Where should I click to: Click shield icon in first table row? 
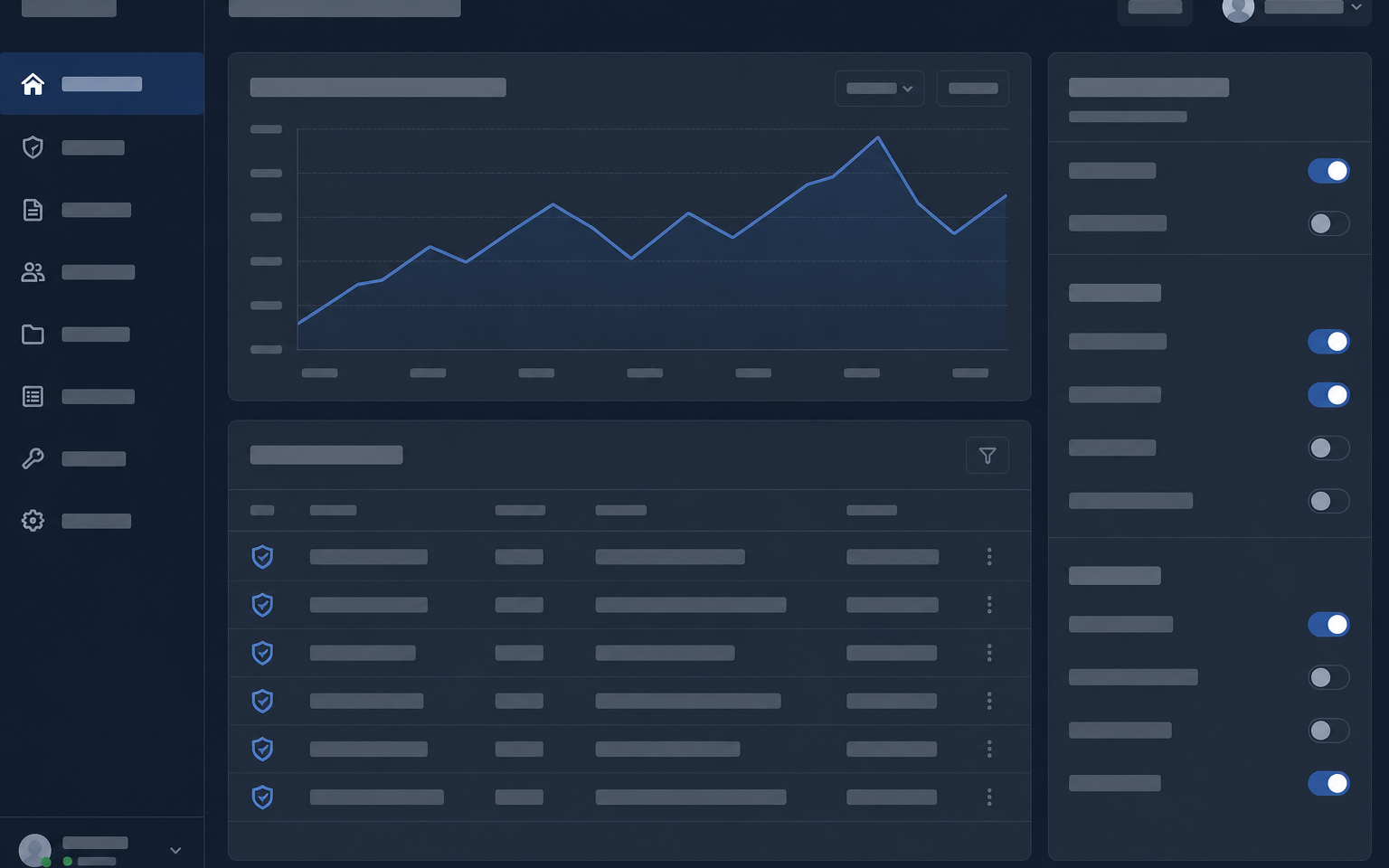(262, 557)
